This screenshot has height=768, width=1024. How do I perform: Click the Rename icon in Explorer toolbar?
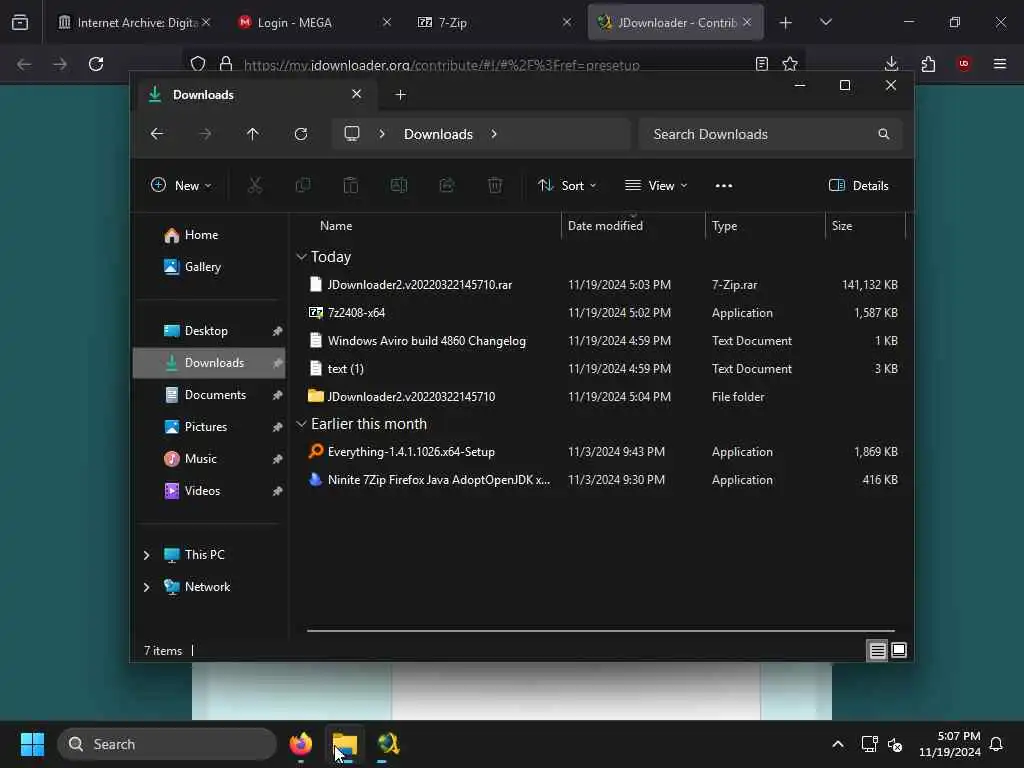pyautogui.click(x=398, y=185)
